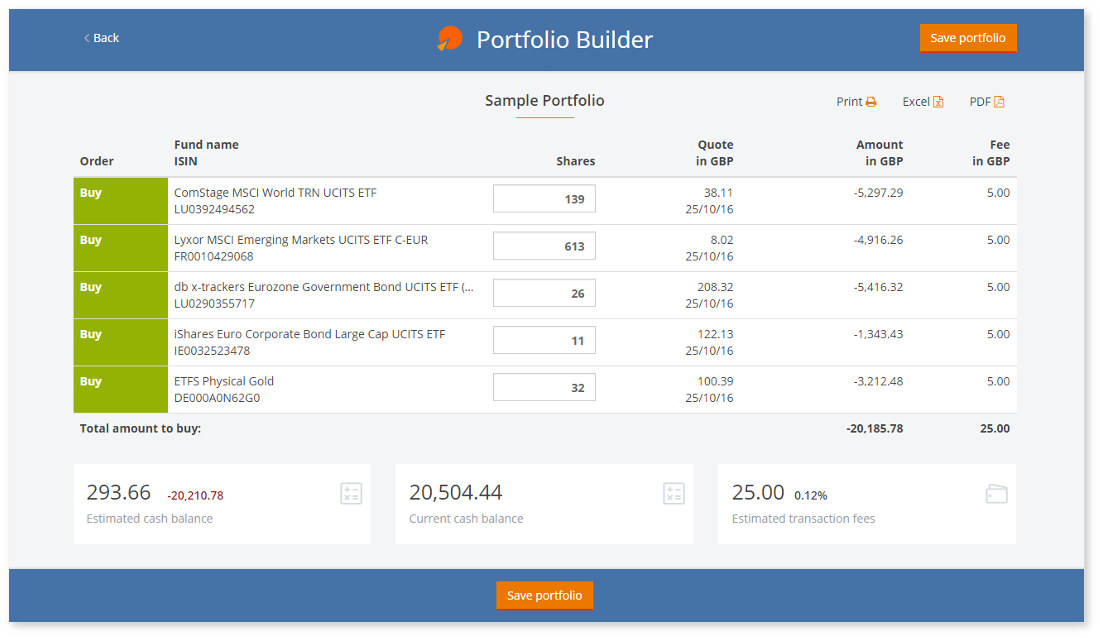The width and height of the screenshot is (1100, 638).
Task: Edit shares field for iShares Euro Corporate Bond
Action: (x=544, y=340)
